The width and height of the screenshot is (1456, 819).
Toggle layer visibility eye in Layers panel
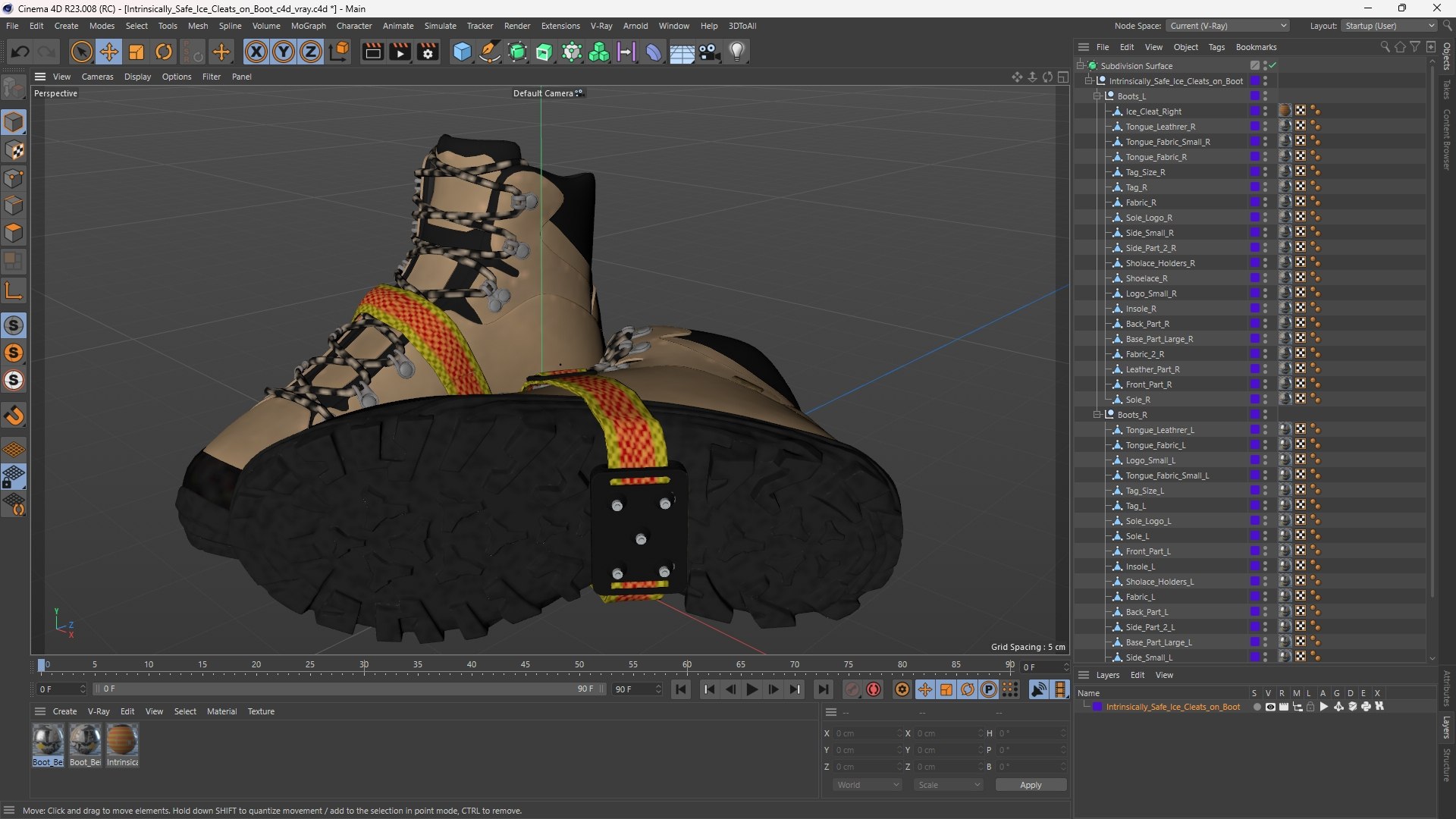(x=1270, y=707)
